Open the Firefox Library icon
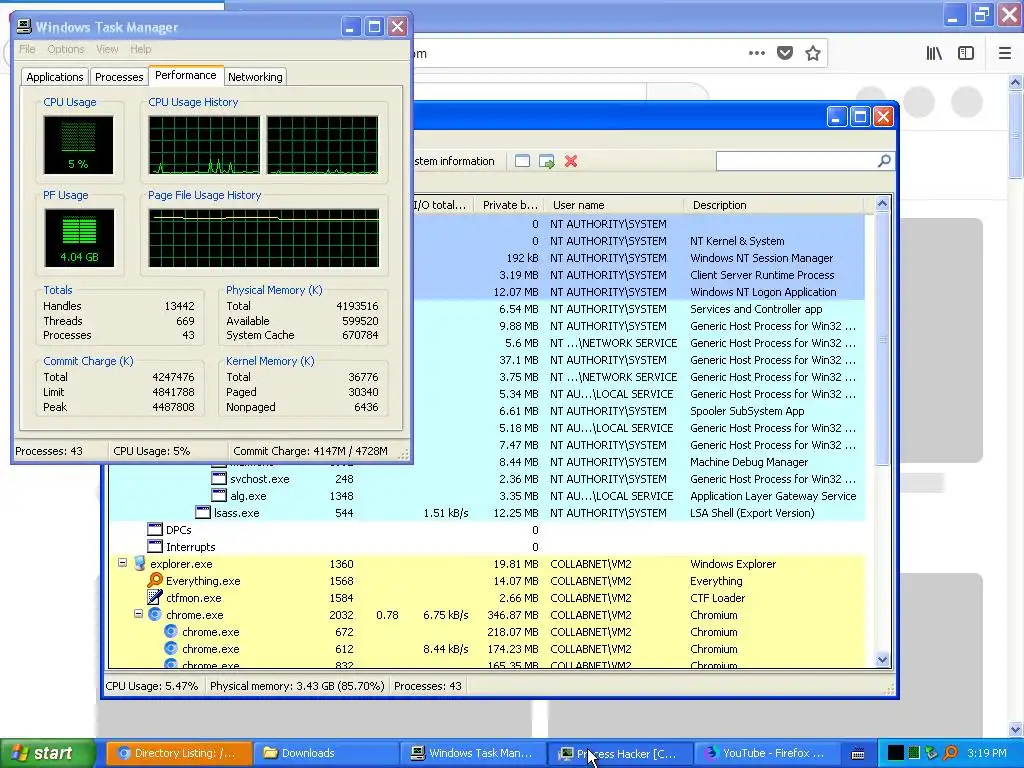 pos(934,53)
